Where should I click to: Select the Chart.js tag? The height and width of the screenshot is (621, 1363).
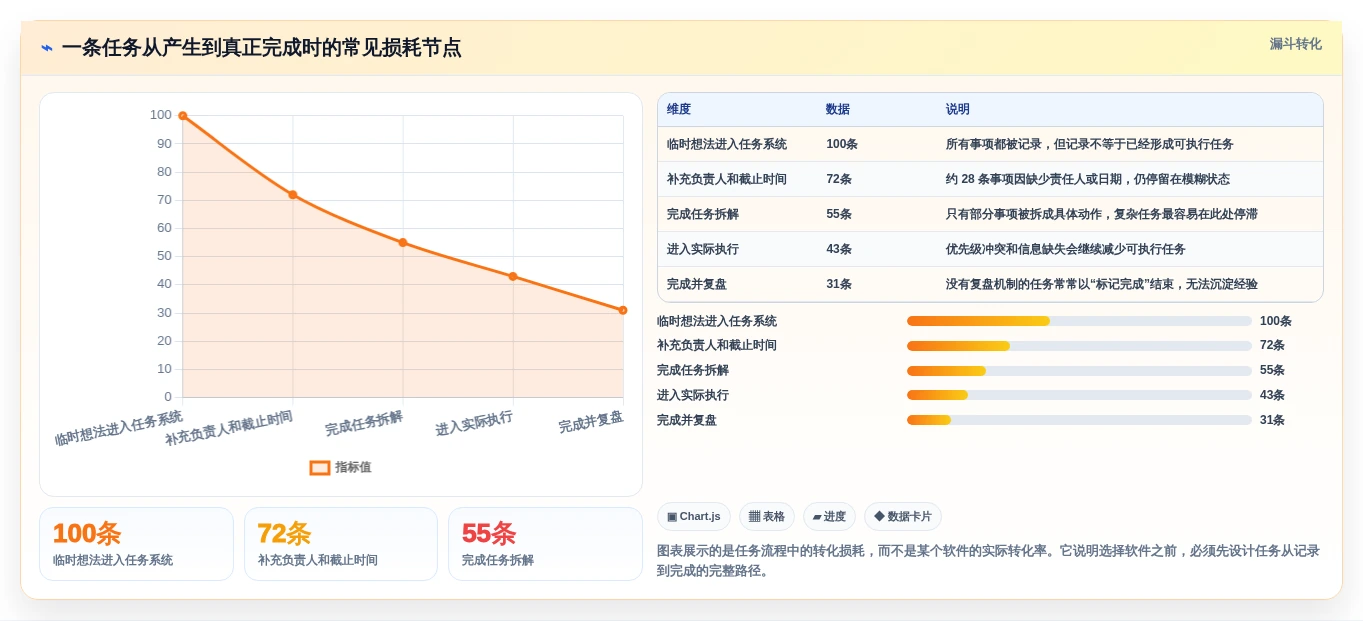tap(694, 517)
